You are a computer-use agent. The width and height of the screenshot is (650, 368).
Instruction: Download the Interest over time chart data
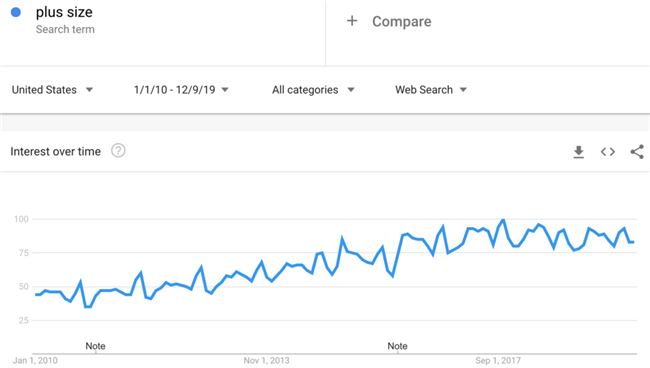pos(579,152)
